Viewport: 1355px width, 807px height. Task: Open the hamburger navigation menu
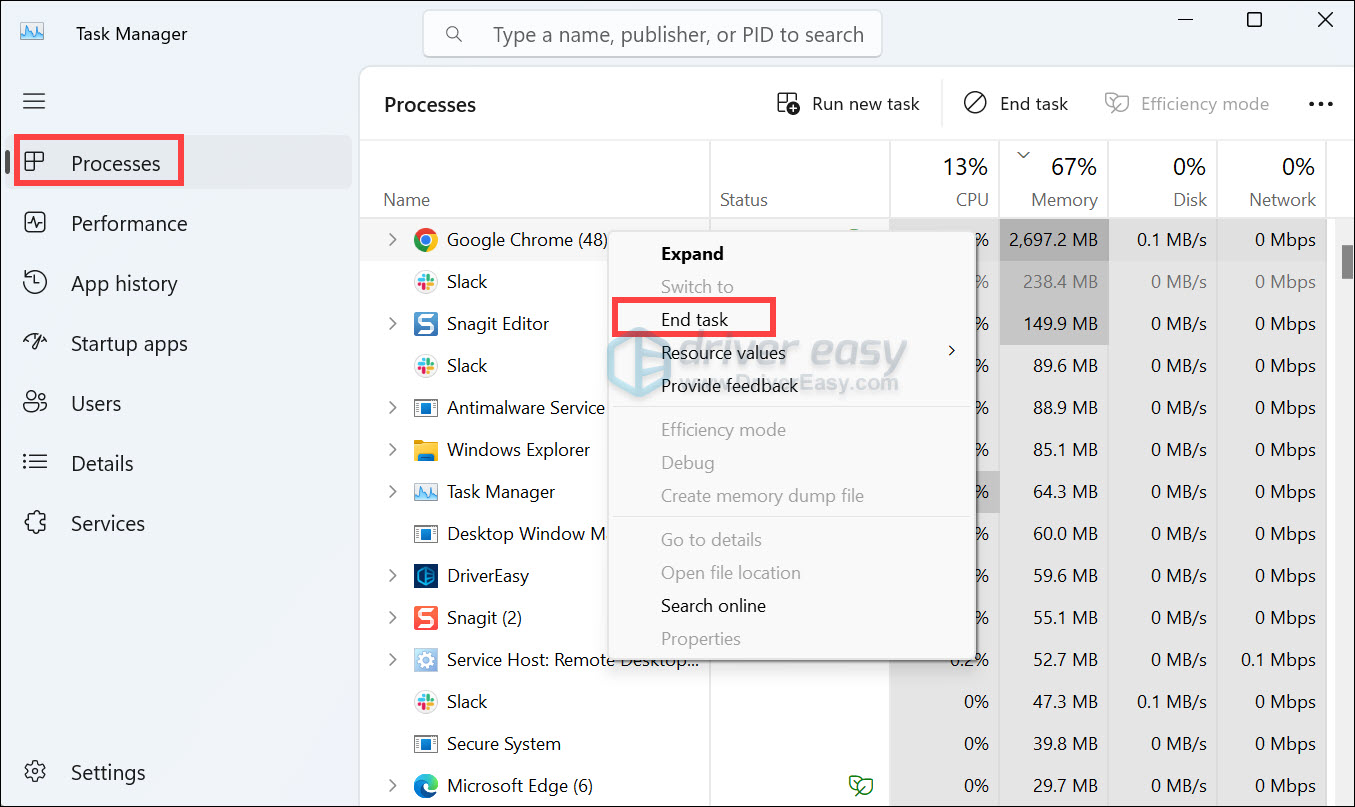34,101
